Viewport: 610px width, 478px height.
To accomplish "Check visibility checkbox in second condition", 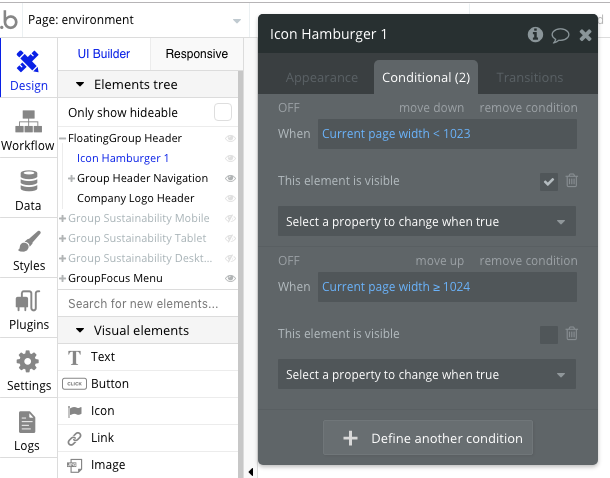I will tap(549, 334).
